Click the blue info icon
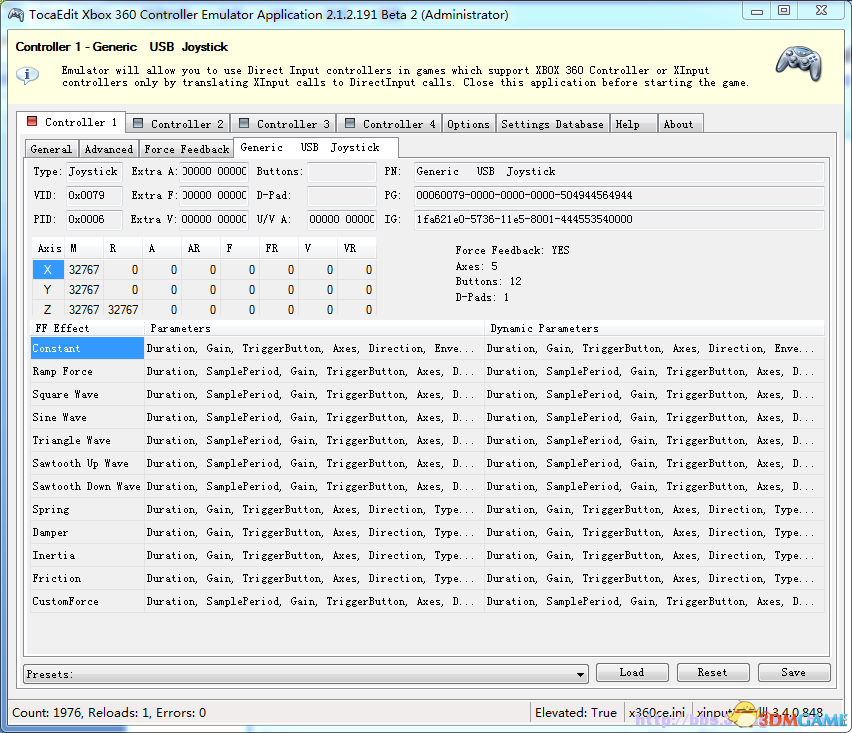This screenshot has width=852, height=733. 27,74
